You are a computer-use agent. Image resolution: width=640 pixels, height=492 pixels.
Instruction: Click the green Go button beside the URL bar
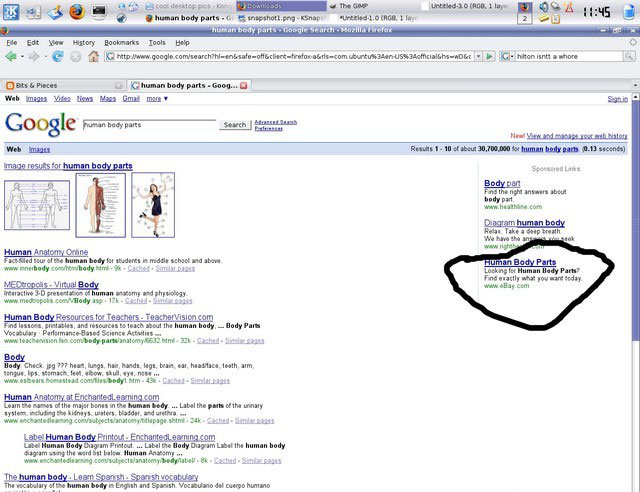[x=489, y=56]
